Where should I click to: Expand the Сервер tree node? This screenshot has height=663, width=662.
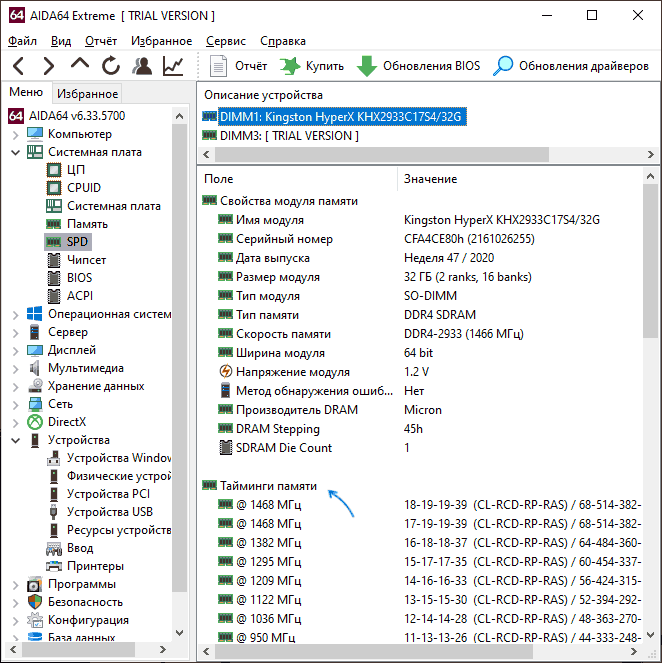[x=15, y=333]
